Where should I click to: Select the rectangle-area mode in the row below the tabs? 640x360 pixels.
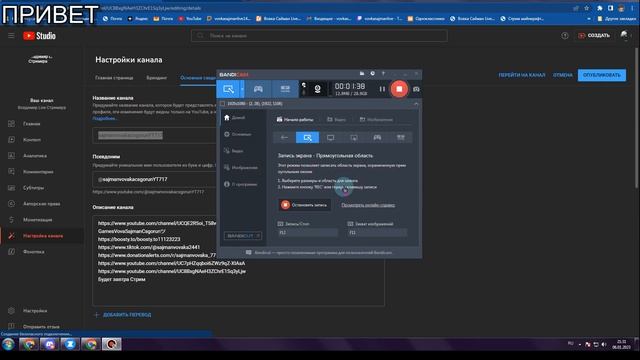(x=307, y=138)
